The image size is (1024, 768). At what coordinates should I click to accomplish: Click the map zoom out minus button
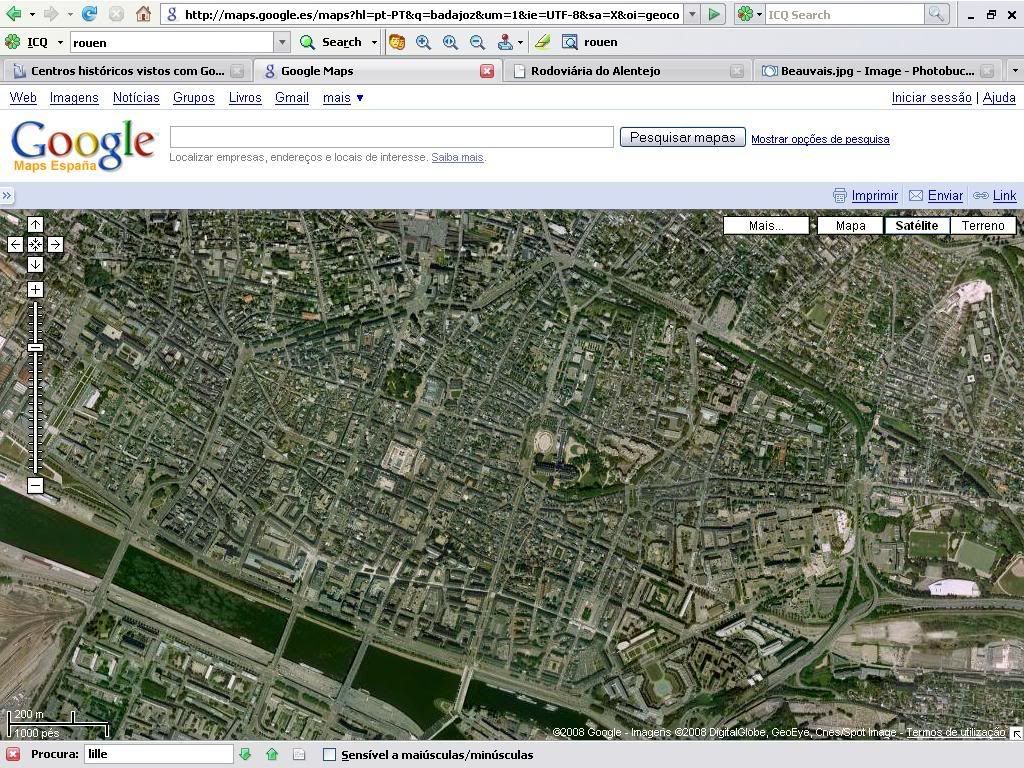click(x=35, y=486)
